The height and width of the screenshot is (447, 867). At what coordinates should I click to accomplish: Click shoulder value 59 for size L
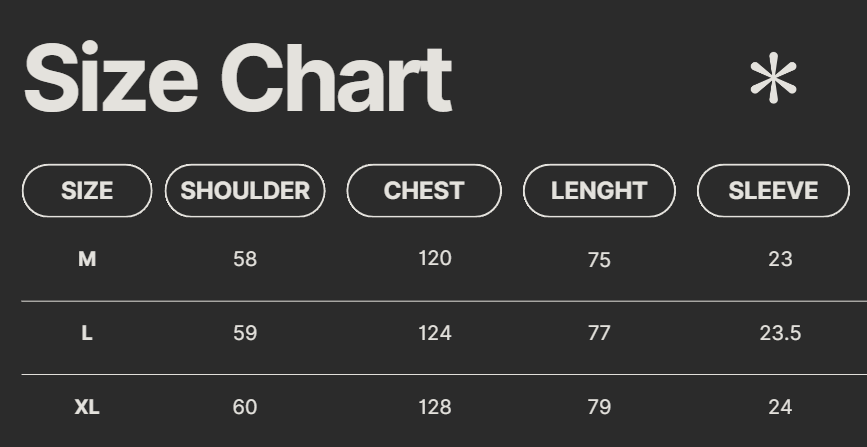pyautogui.click(x=245, y=333)
